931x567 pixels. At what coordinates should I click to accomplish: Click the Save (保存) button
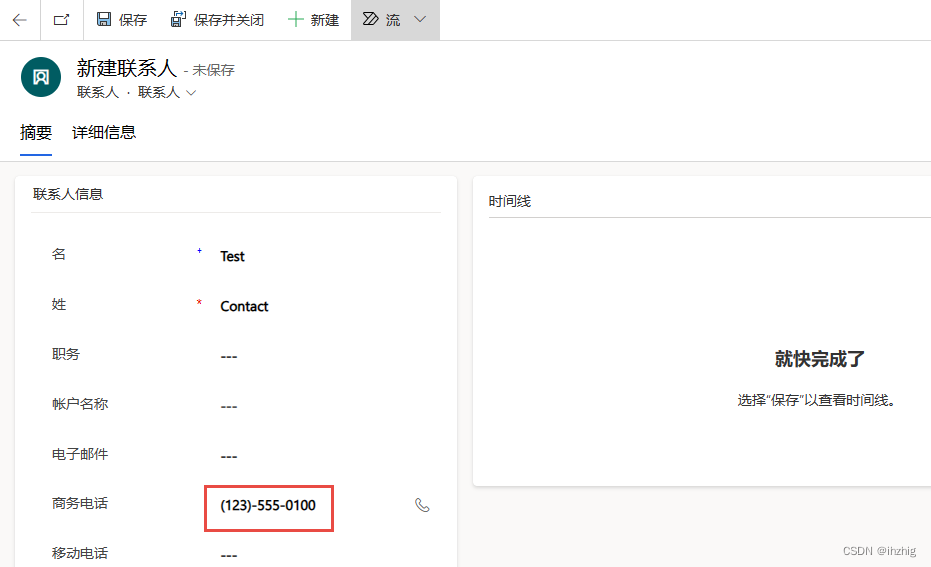pyautogui.click(x=122, y=20)
